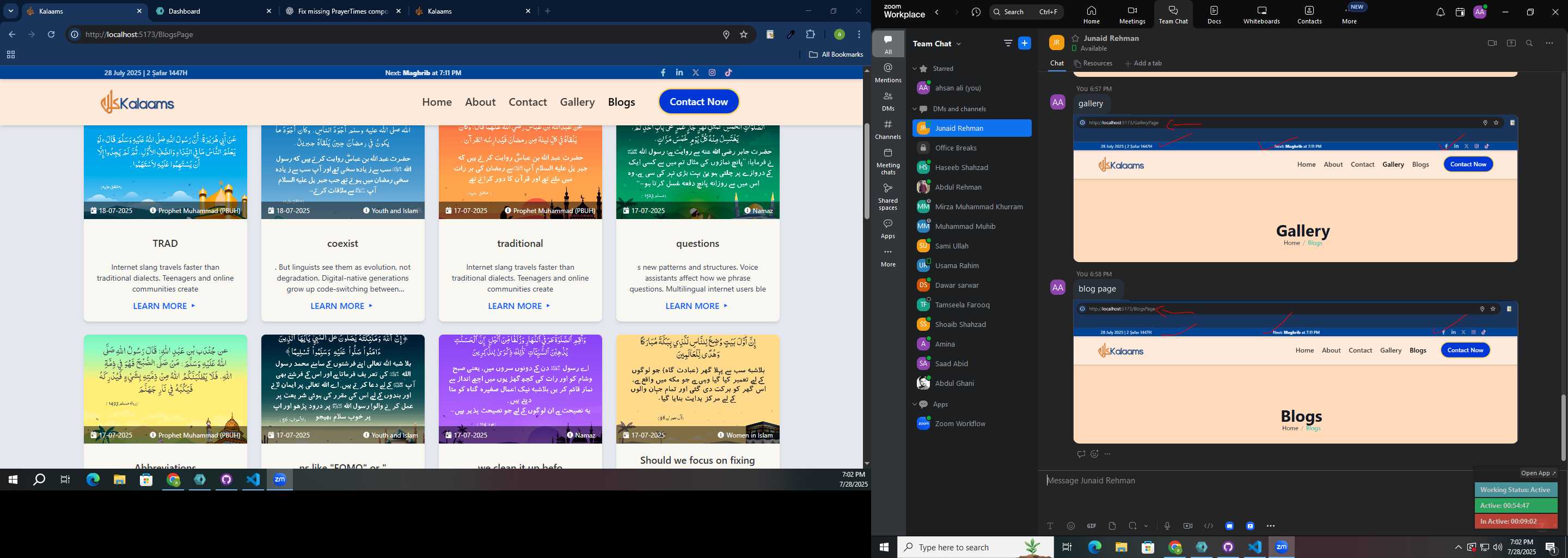
Task: Record an audio message with microphone icon
Action: [1167, 526]
